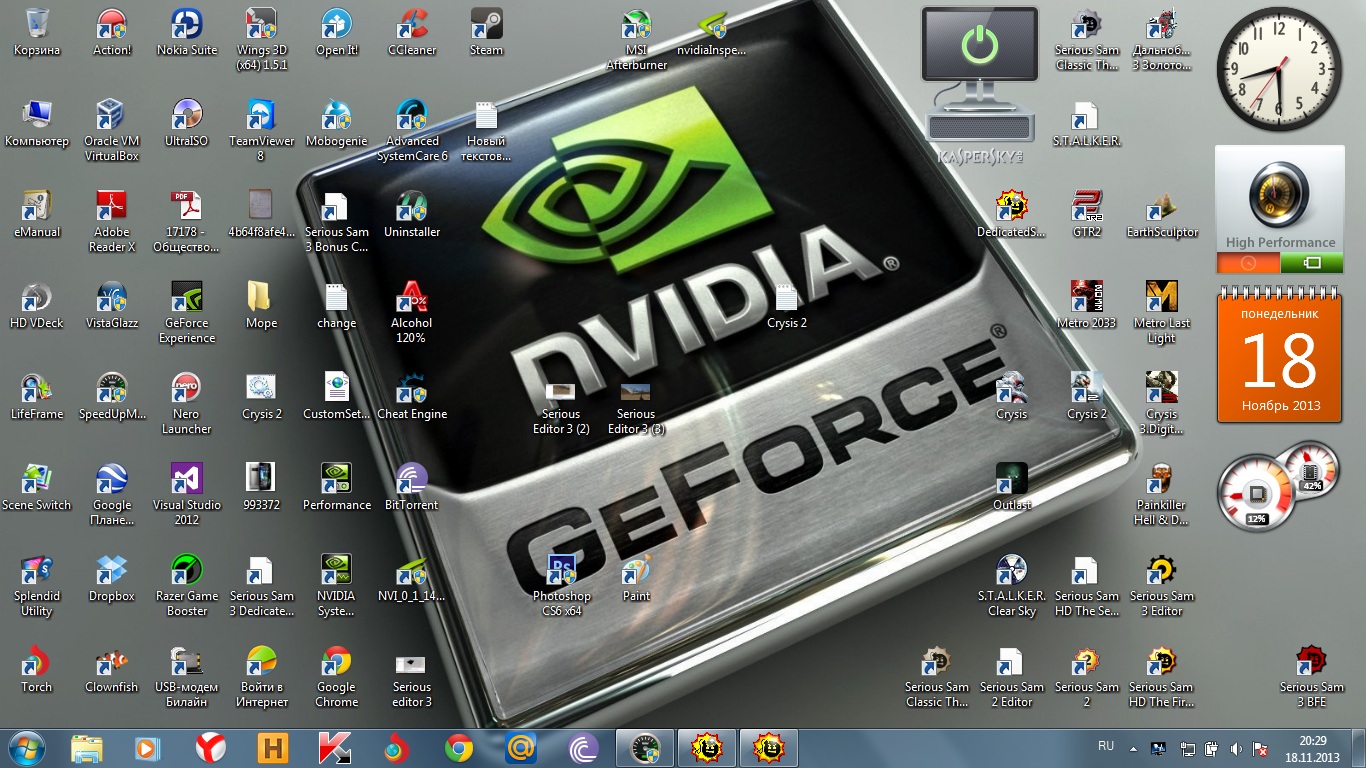Switch RU input language indicator

point(1106,746)
